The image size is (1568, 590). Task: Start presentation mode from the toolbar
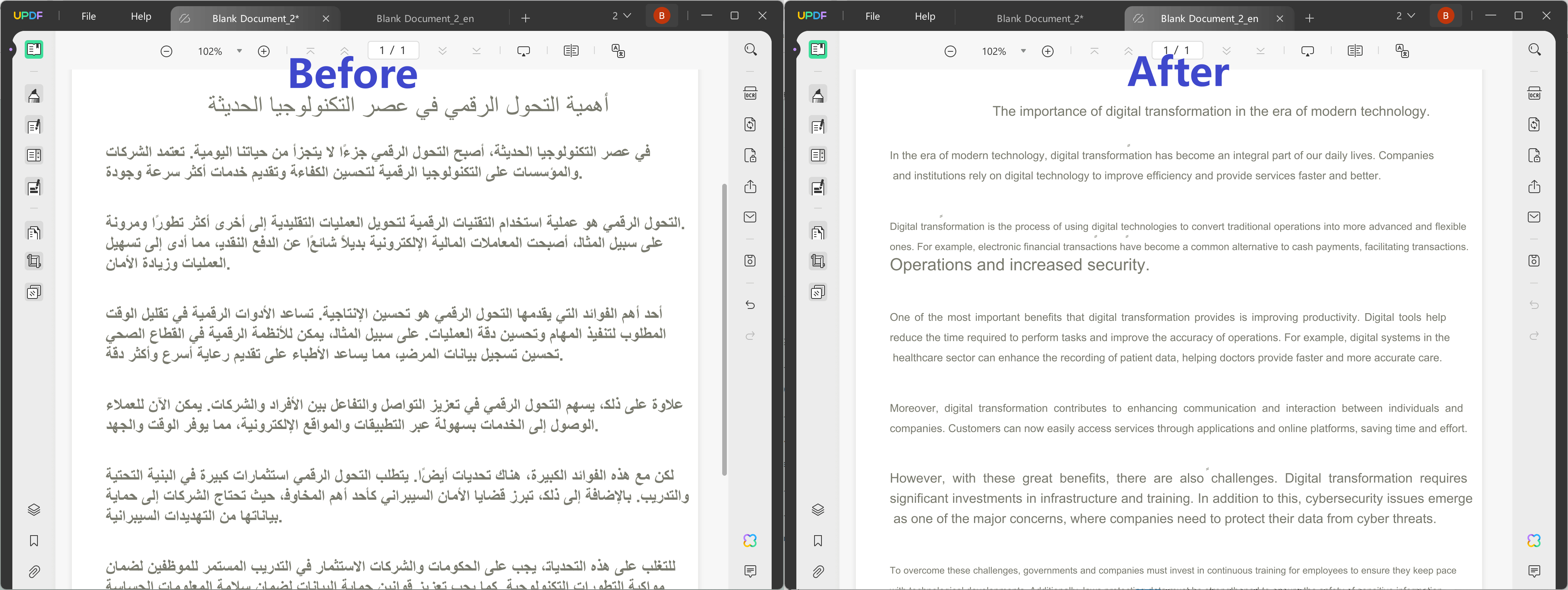[x=524, y=51]
